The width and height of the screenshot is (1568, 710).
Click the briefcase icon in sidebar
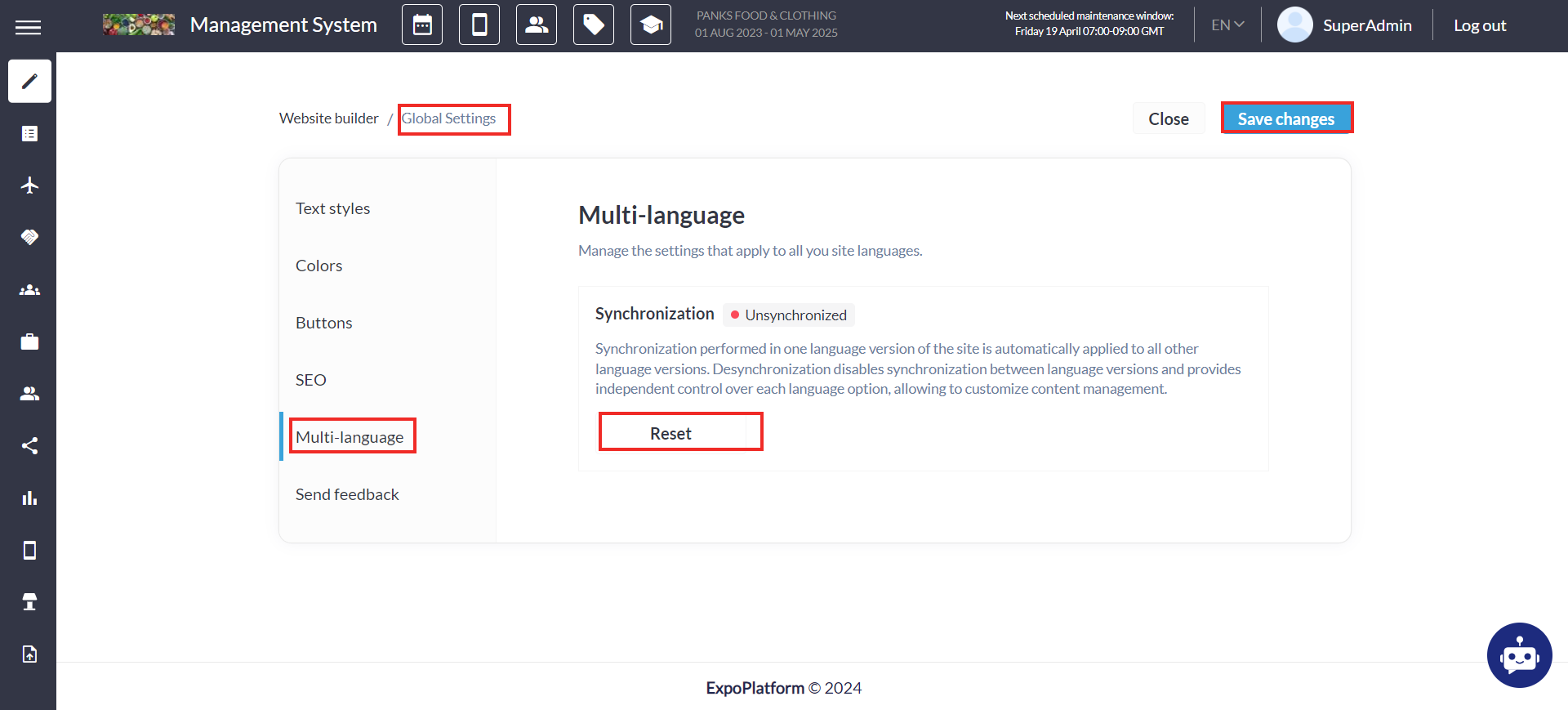pos(29,342)
